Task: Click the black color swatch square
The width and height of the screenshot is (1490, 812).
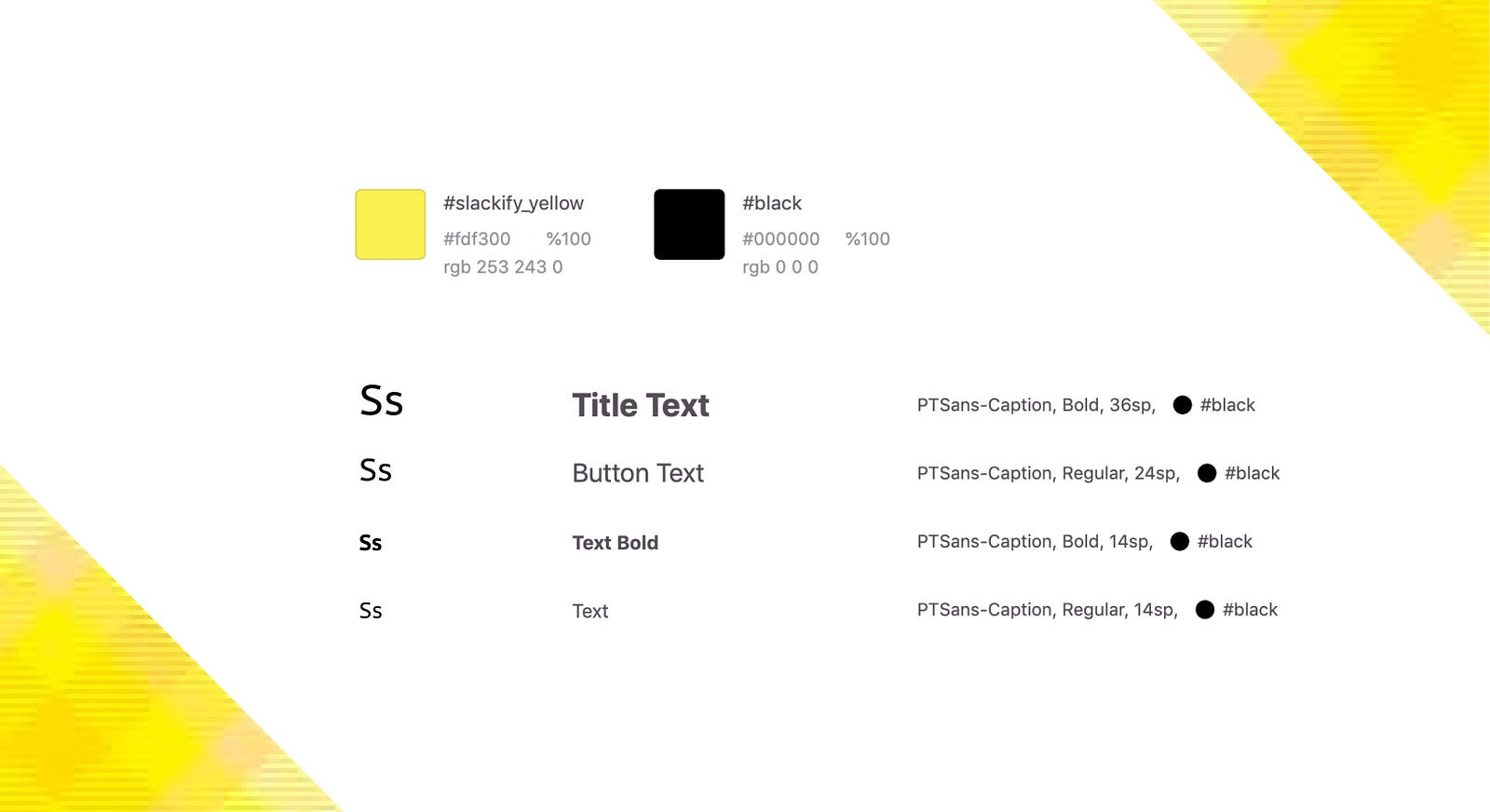Action: 689,224
